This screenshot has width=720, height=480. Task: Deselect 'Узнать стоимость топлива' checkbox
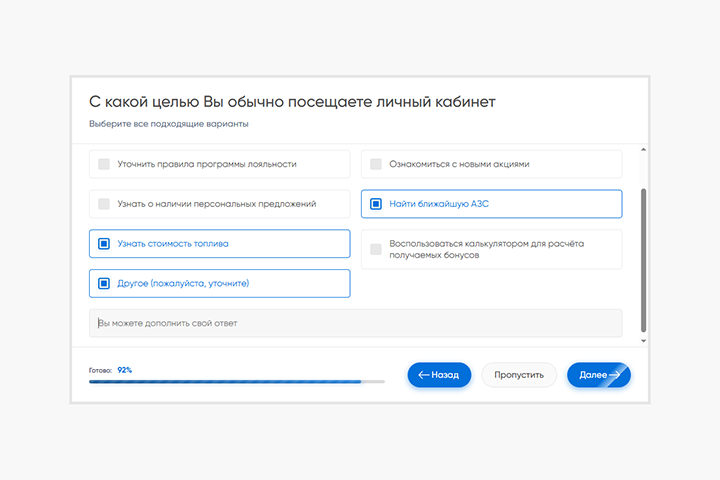104,243
